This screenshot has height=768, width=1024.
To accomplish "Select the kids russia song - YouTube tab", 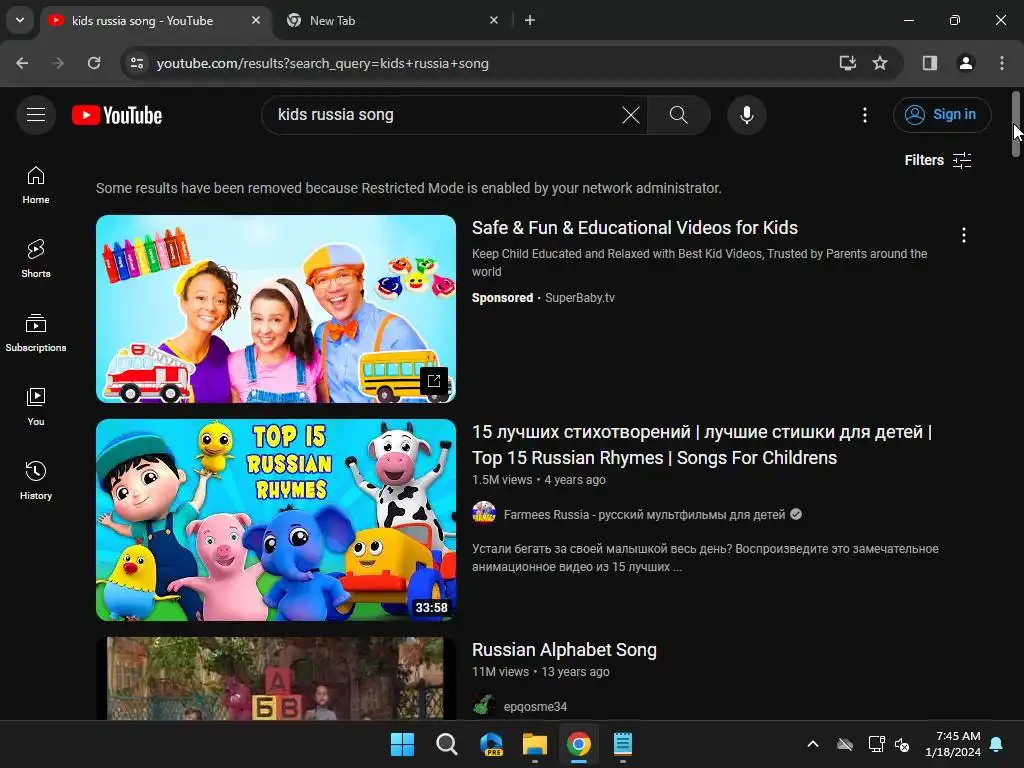I will click(153, 21).
